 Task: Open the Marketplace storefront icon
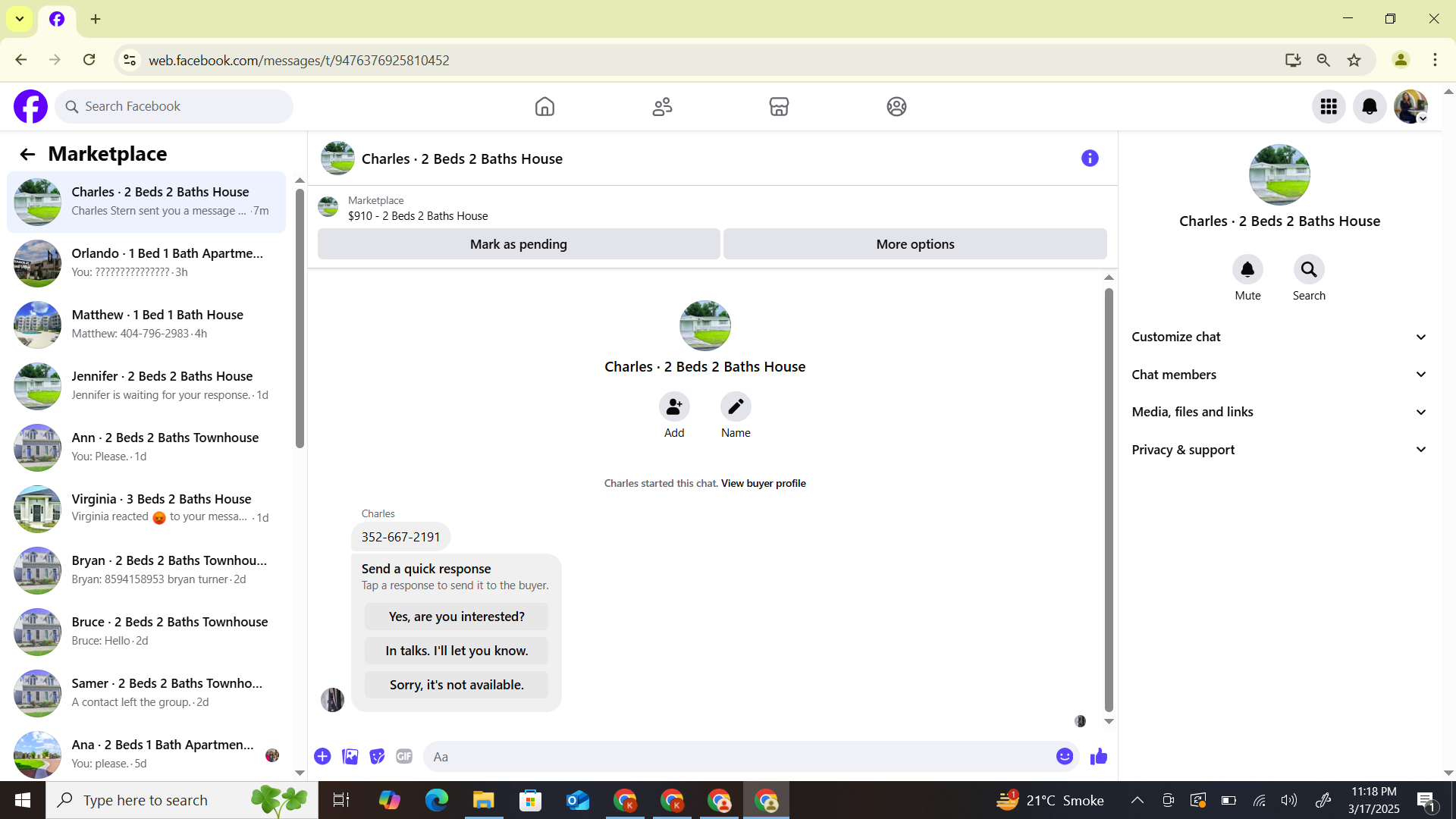point(779,106)
